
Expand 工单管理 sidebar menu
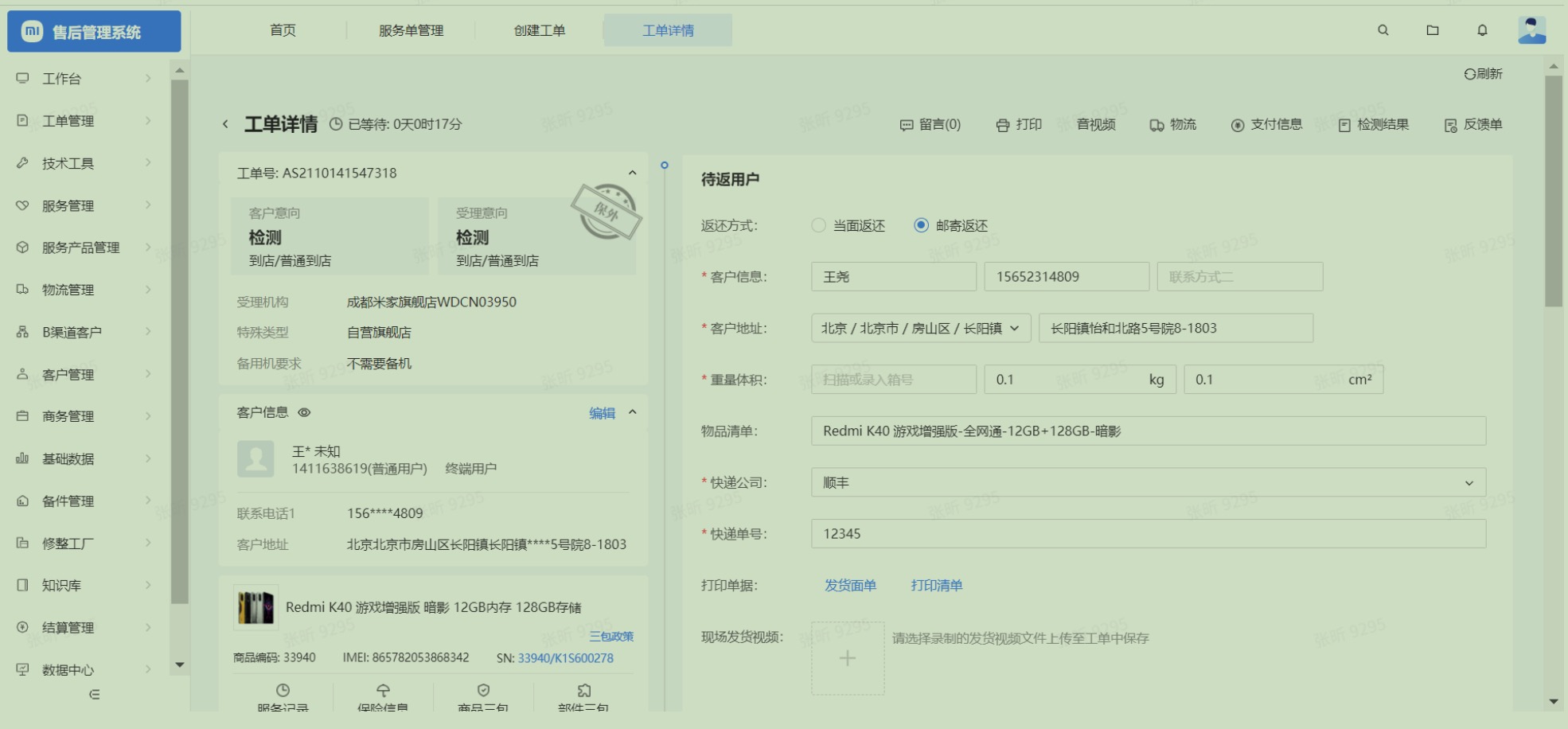(x=84, y=121)
